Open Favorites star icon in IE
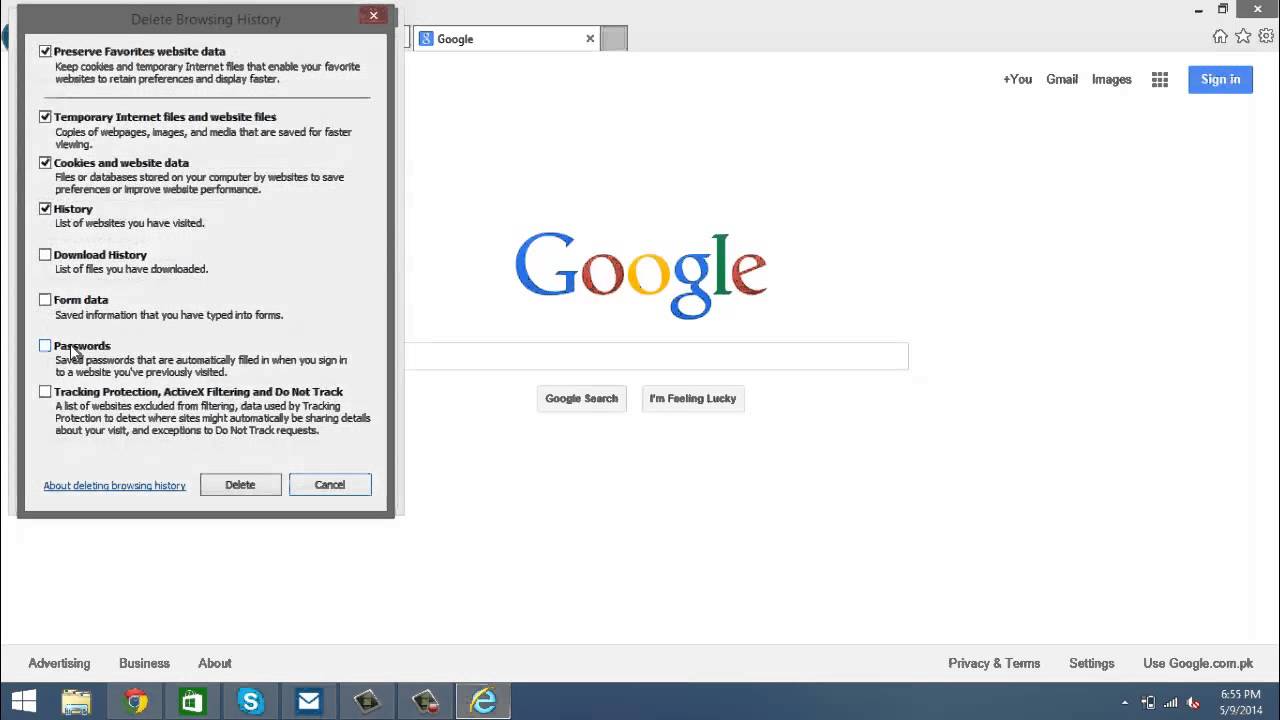The image size is (1280, 720). 1243,36
